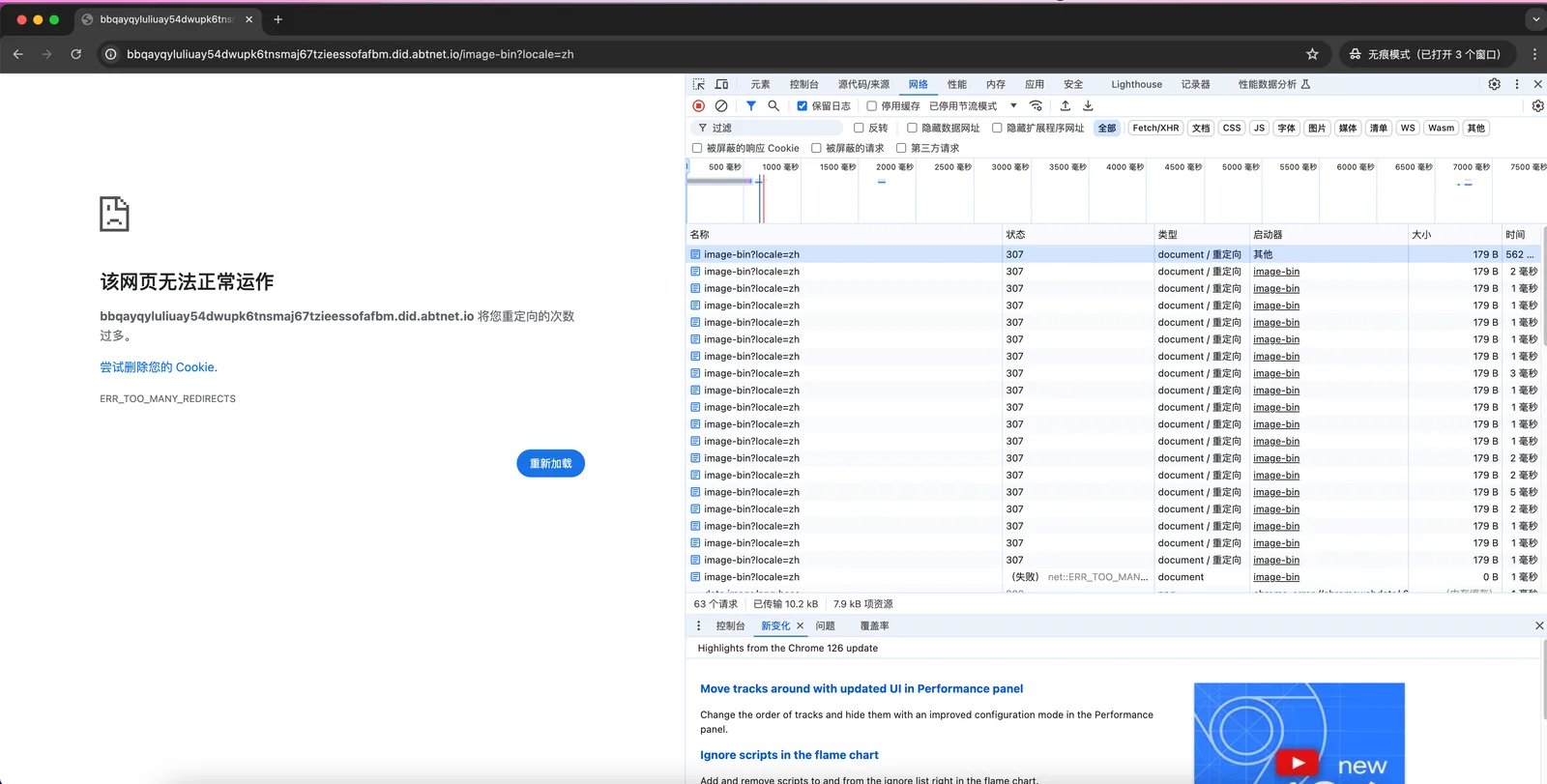Click inside the 过滤 filter input

pos(769,128)
